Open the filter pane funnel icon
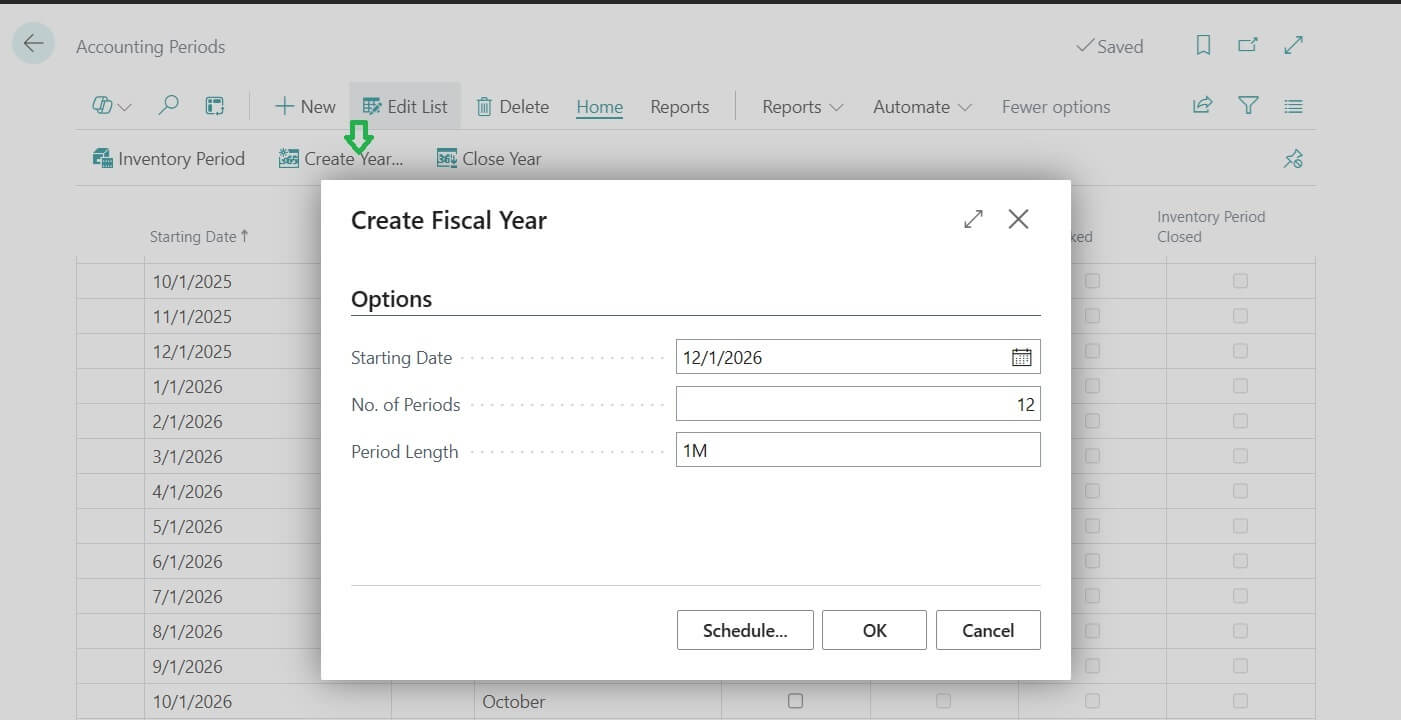This screenshot has height=720, width=1401. click(x=1248, y=106)
